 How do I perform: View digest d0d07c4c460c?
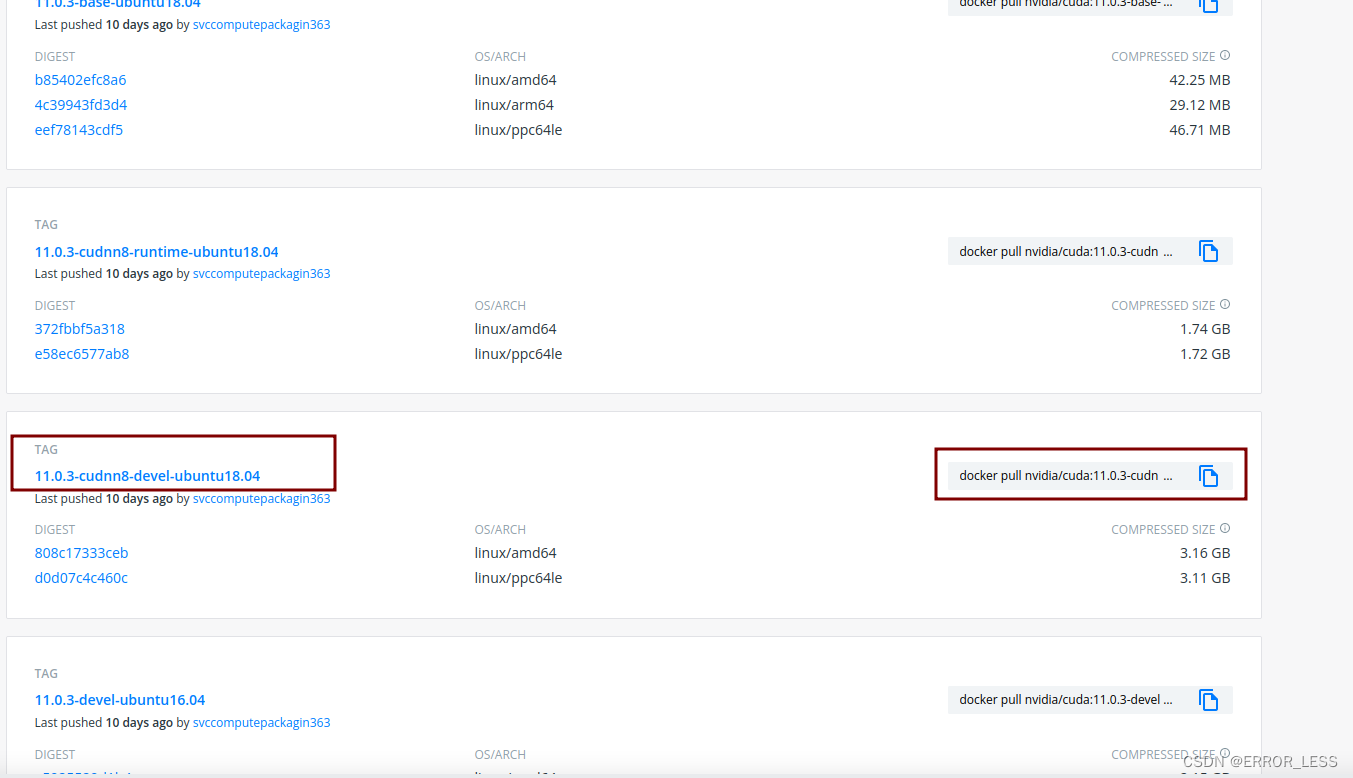(x=81, y=577)
